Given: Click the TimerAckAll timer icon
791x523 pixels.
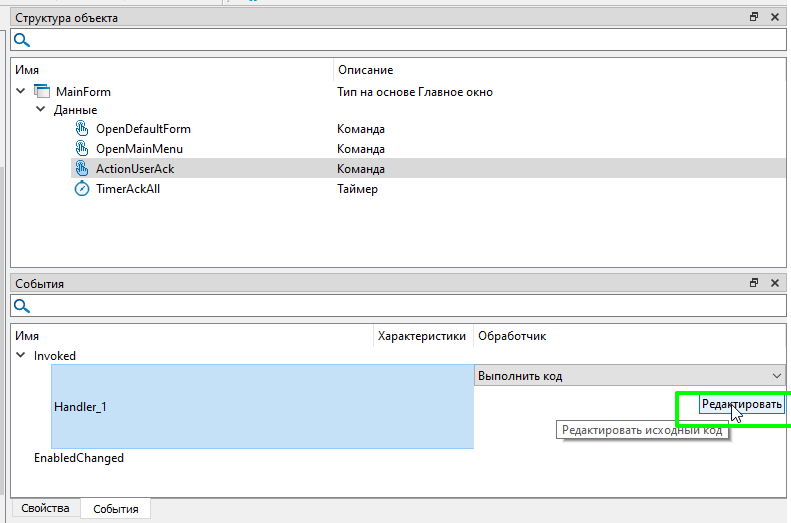Looking at the screenshot, I should pyautogui.click(x=82, y=189).
